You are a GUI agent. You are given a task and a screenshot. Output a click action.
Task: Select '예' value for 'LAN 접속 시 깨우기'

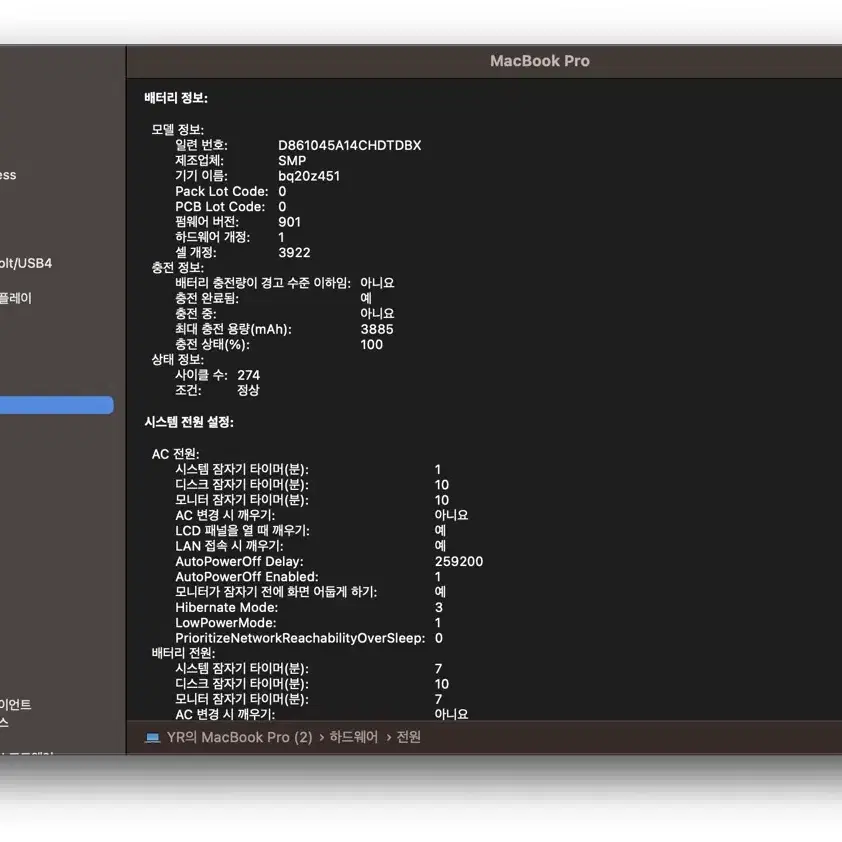(440, 546)
